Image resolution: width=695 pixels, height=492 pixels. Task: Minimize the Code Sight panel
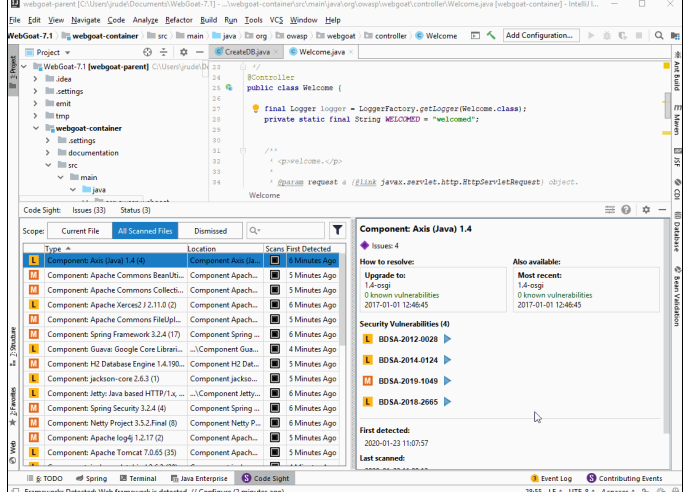point(662,210)
